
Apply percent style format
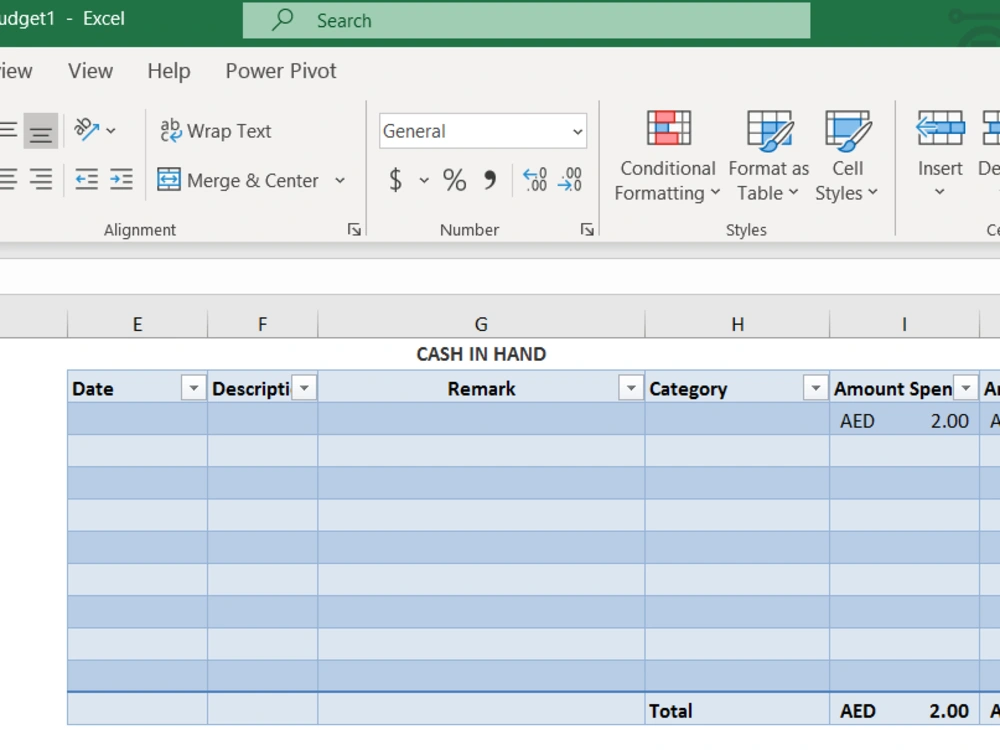click(x=454, y=180)
